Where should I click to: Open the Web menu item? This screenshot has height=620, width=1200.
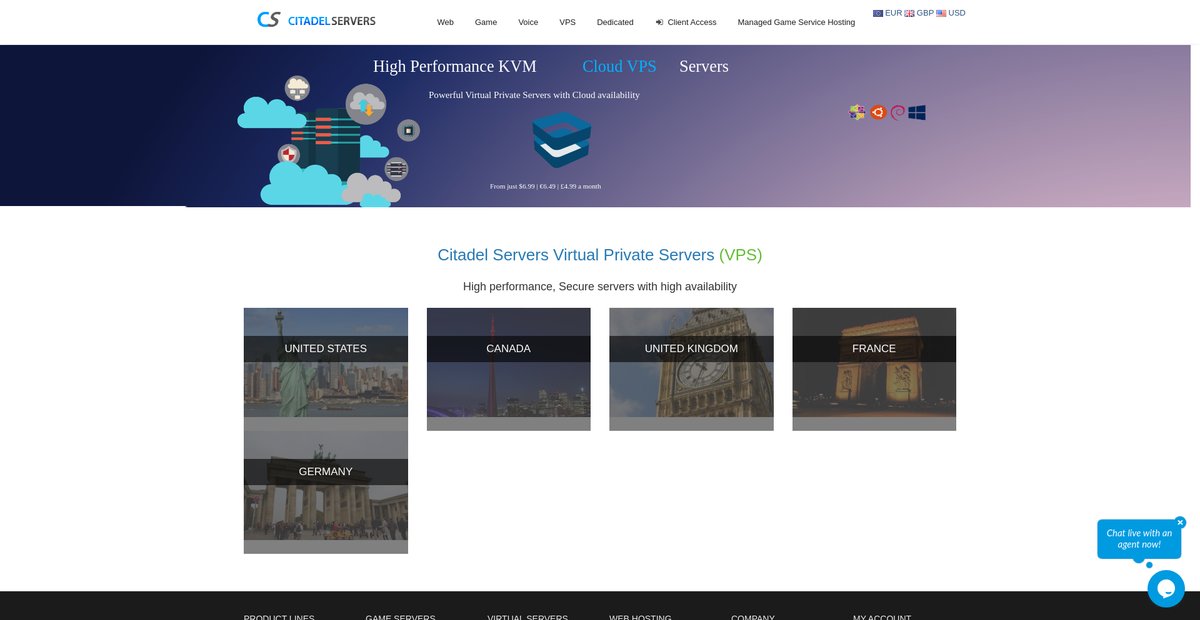pyautogui.click(x=445, y=22)
